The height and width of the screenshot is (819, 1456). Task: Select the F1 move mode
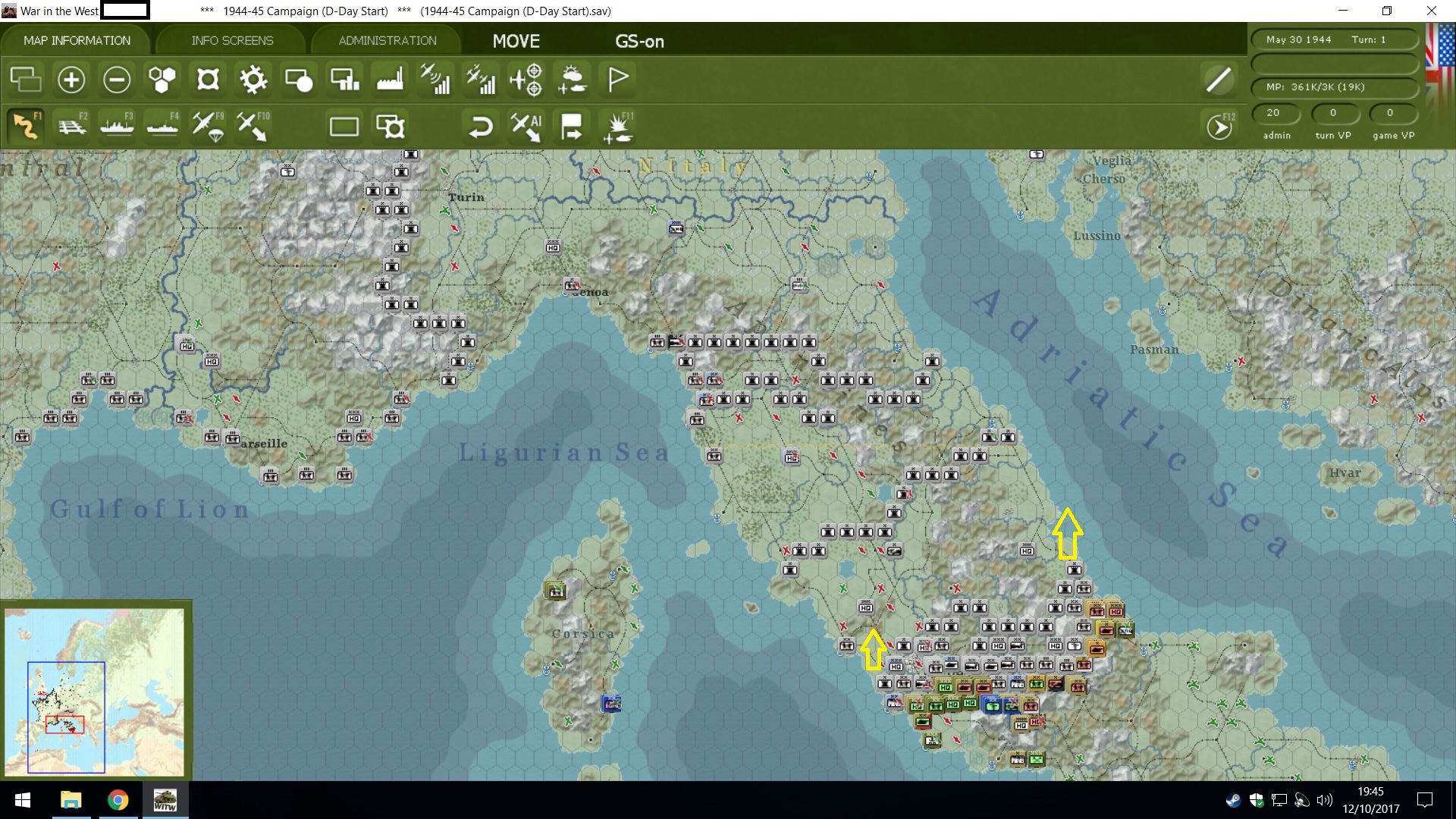(x=26, y=126)
